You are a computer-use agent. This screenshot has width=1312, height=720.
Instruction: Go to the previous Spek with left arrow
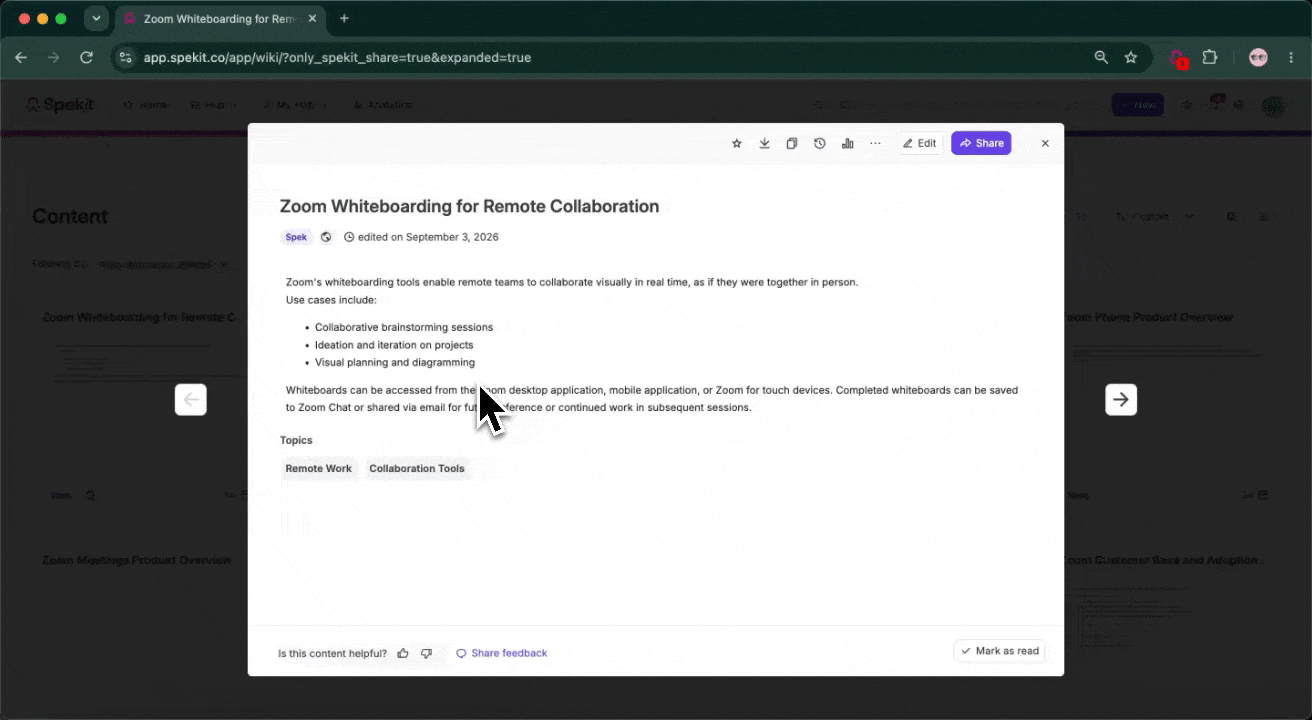[191, 399]
